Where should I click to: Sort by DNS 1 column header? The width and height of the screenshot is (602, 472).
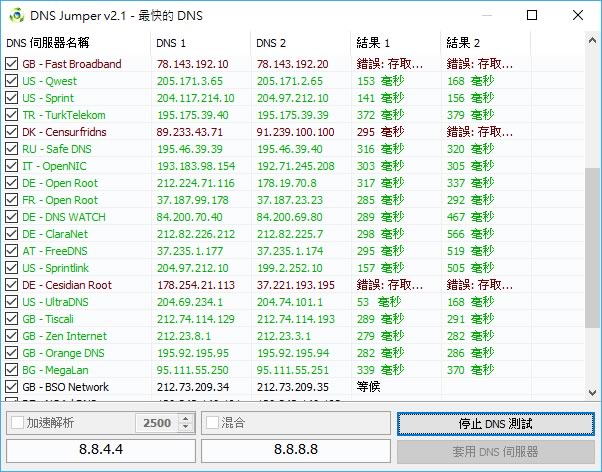[201, 43]
